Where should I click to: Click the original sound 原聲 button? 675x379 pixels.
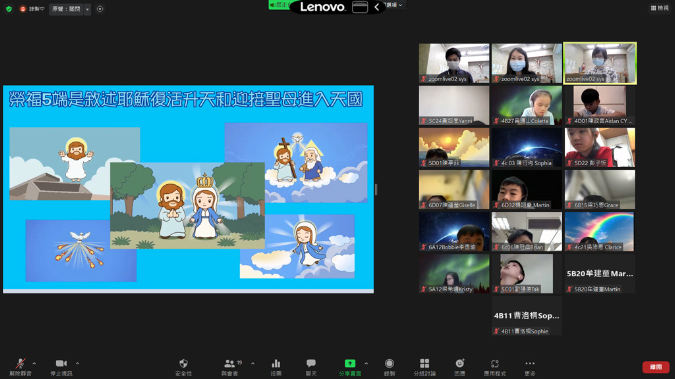66,9
